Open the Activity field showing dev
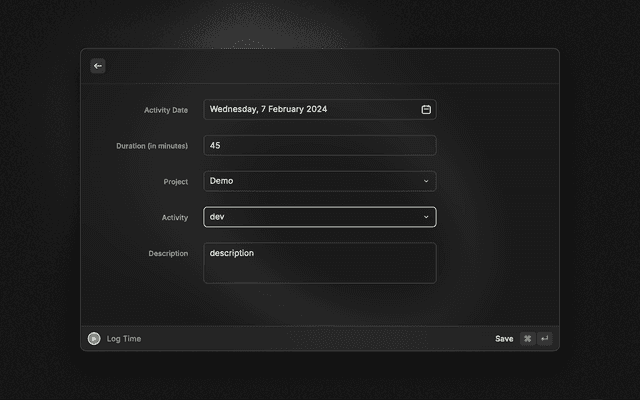The height and width of the screenshot is (400, 640). [x=310, y=217]
